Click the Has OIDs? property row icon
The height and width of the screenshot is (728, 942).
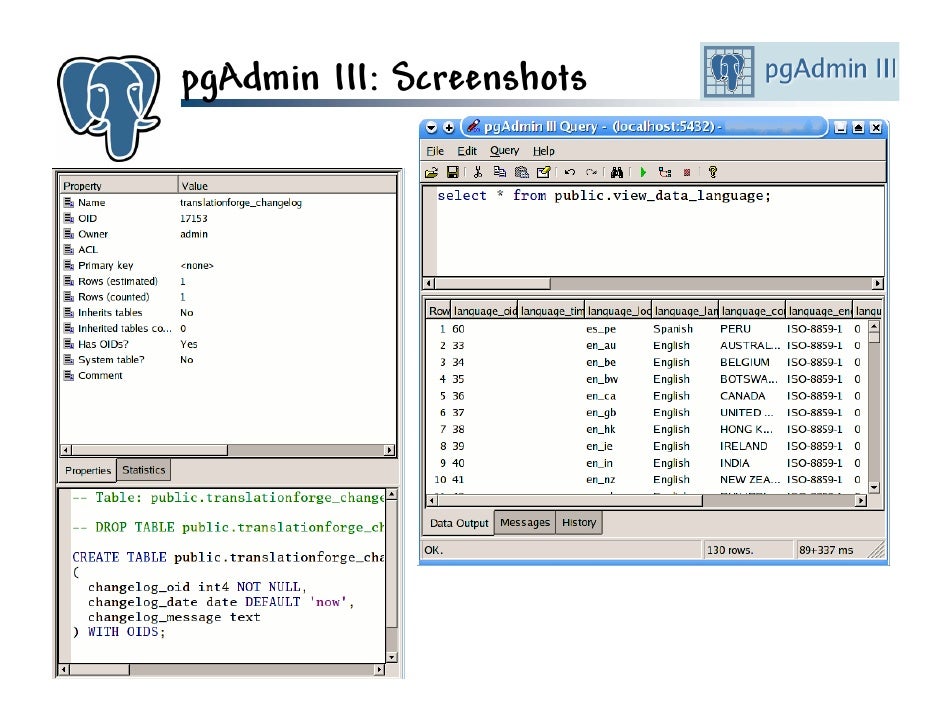[69, 344]
